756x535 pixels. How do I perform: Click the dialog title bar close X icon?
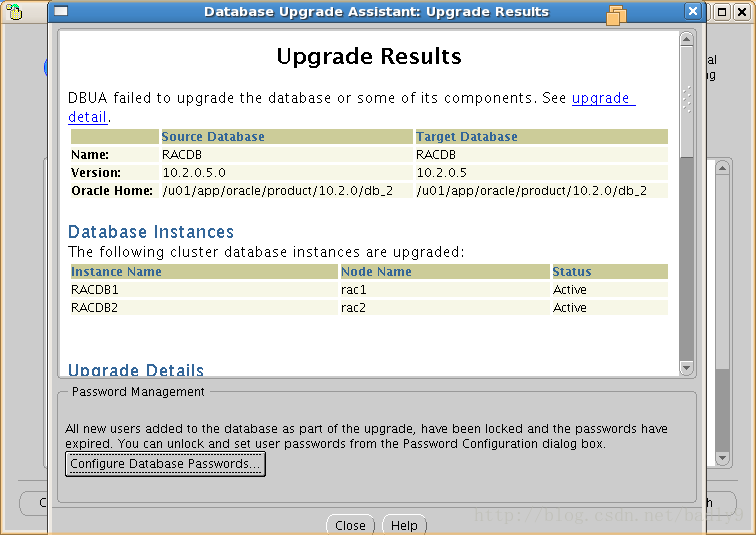tap(692, 11)
